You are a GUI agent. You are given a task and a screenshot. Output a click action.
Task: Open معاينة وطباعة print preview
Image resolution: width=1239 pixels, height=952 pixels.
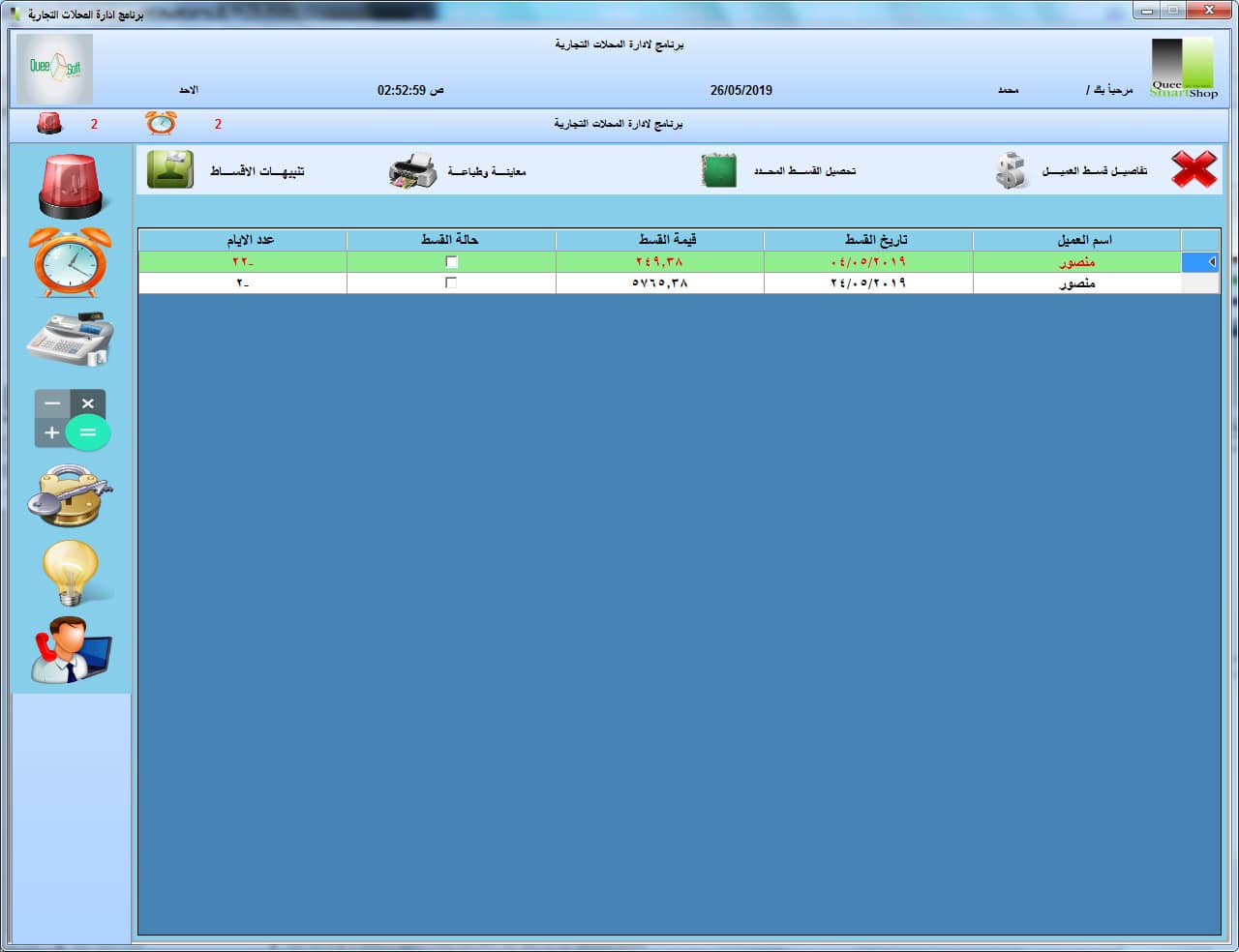pyautogui.click(x=458, y=171)
